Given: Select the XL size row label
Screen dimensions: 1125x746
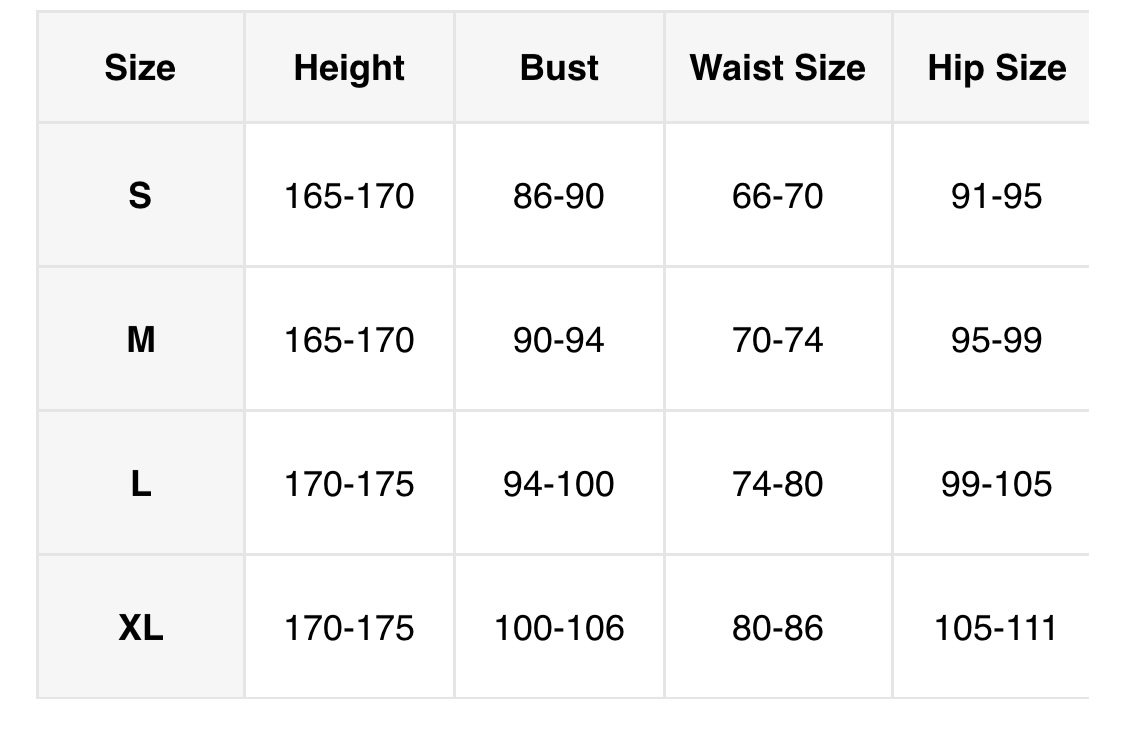Looking at the screenshot, I should pyautogui.click(x=140, y=628).
